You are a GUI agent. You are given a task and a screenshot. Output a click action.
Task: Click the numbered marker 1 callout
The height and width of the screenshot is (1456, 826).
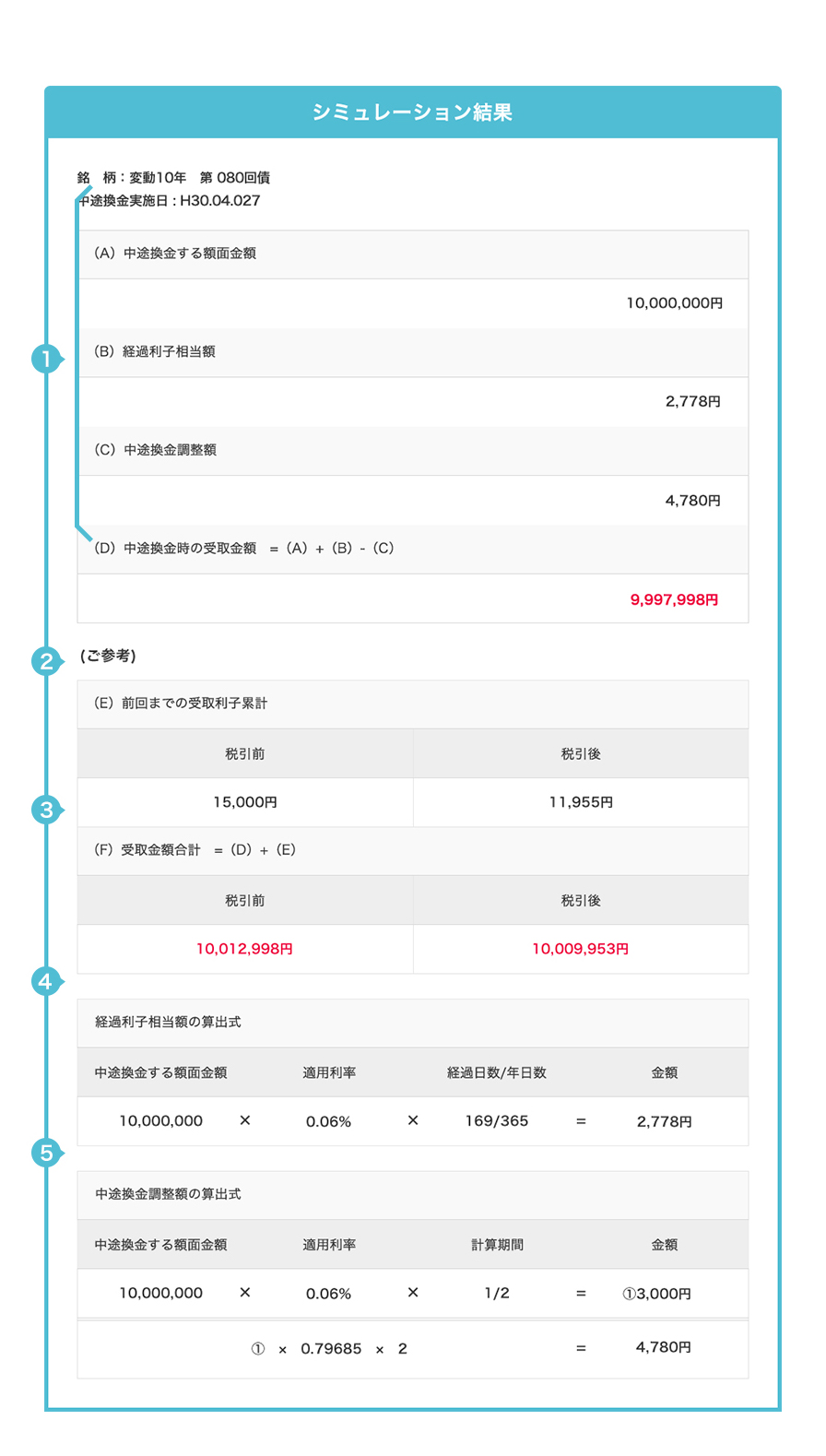(45, 359)
